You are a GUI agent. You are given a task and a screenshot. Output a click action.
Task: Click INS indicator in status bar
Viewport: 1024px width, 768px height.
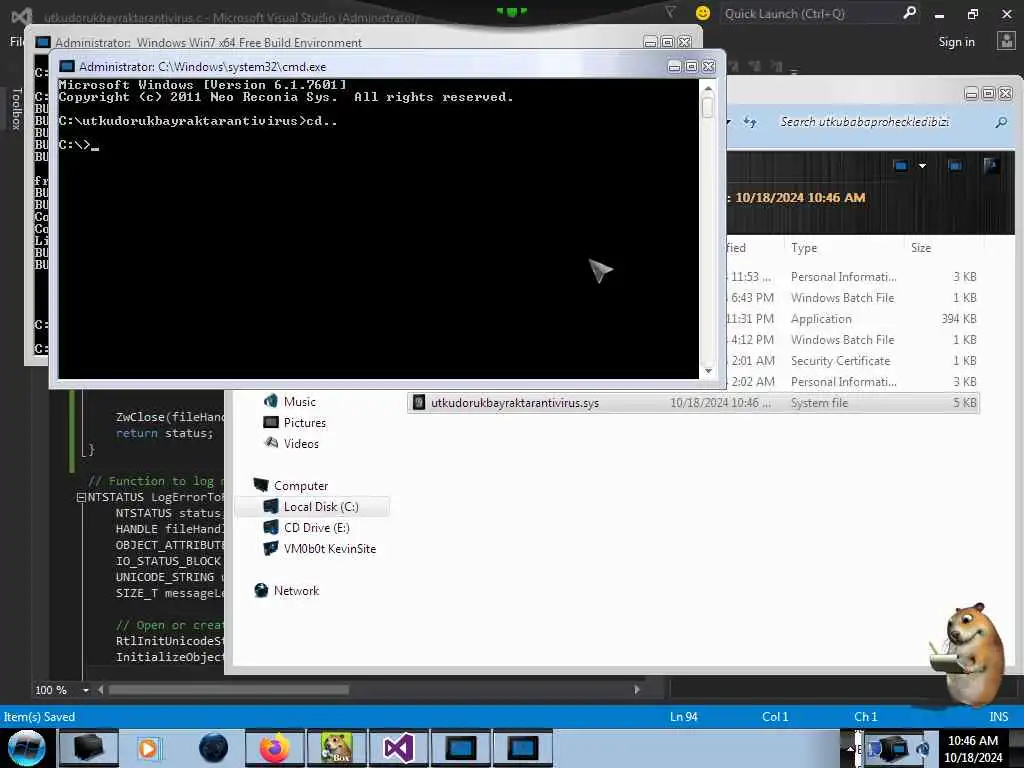coord(998,717)
